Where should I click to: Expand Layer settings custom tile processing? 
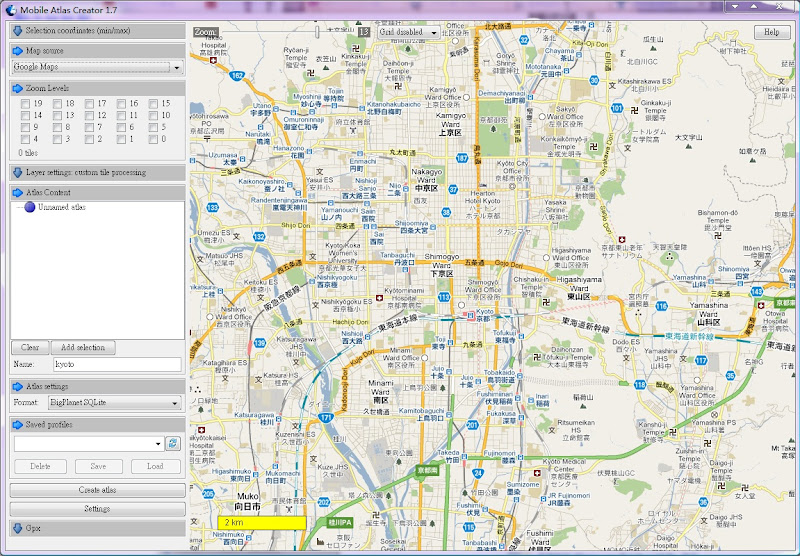(x=18, y=172)
